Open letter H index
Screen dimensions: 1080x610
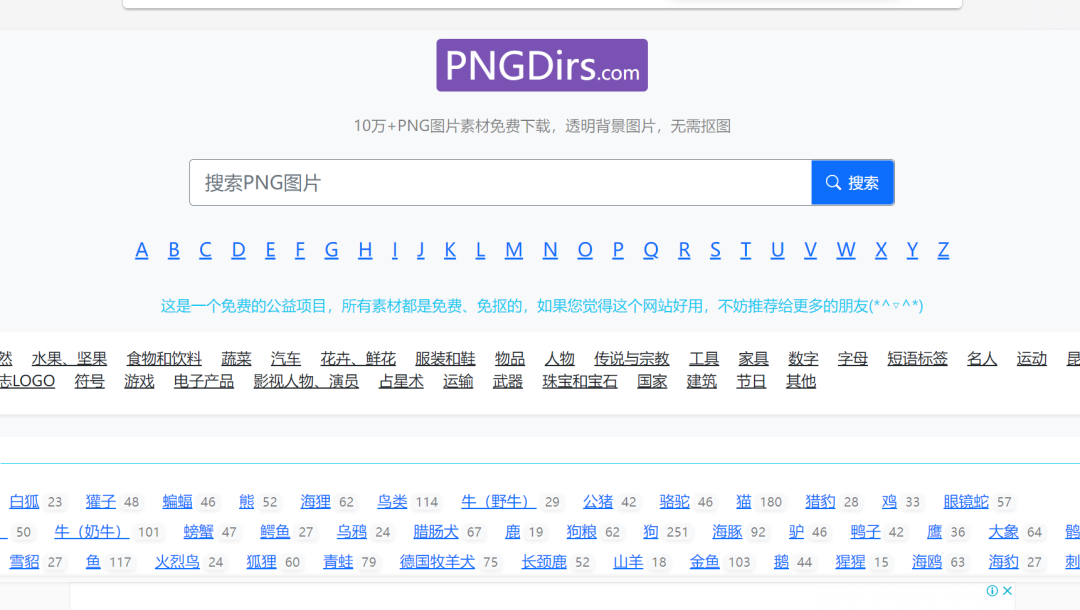(365, 250)
